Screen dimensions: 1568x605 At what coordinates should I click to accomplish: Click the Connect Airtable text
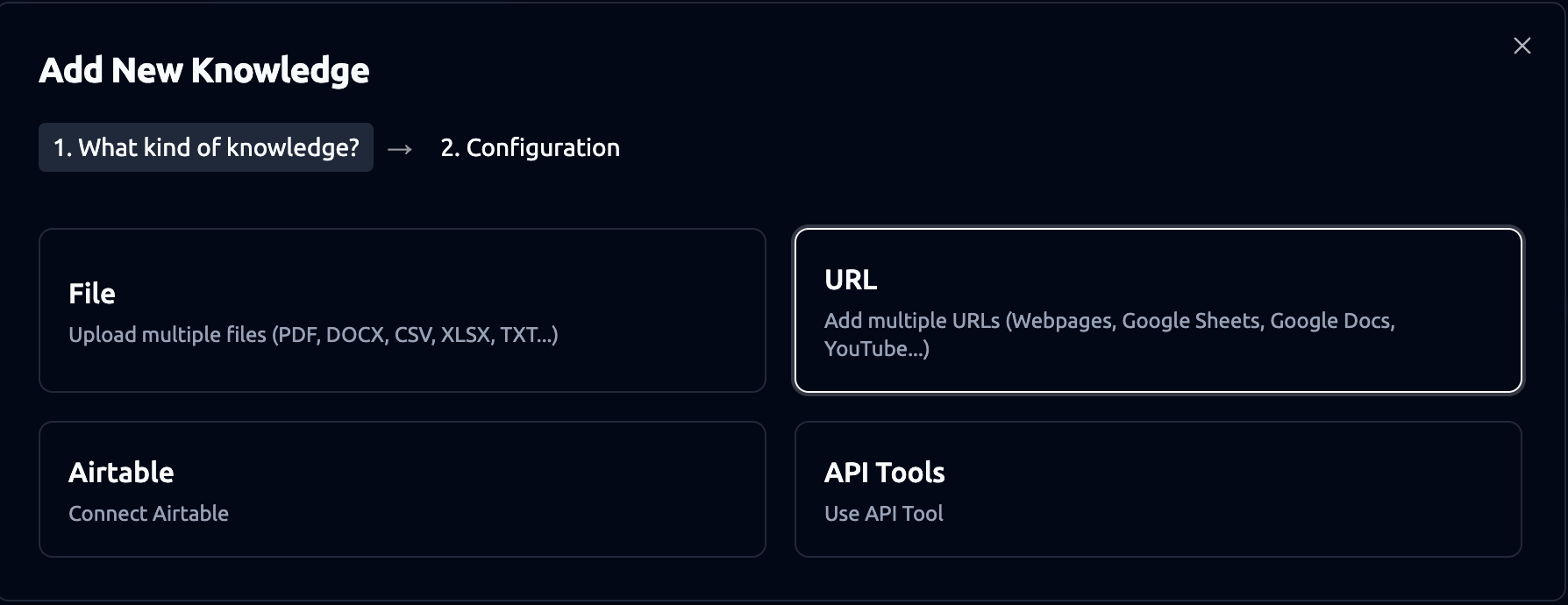click(148, 514)
